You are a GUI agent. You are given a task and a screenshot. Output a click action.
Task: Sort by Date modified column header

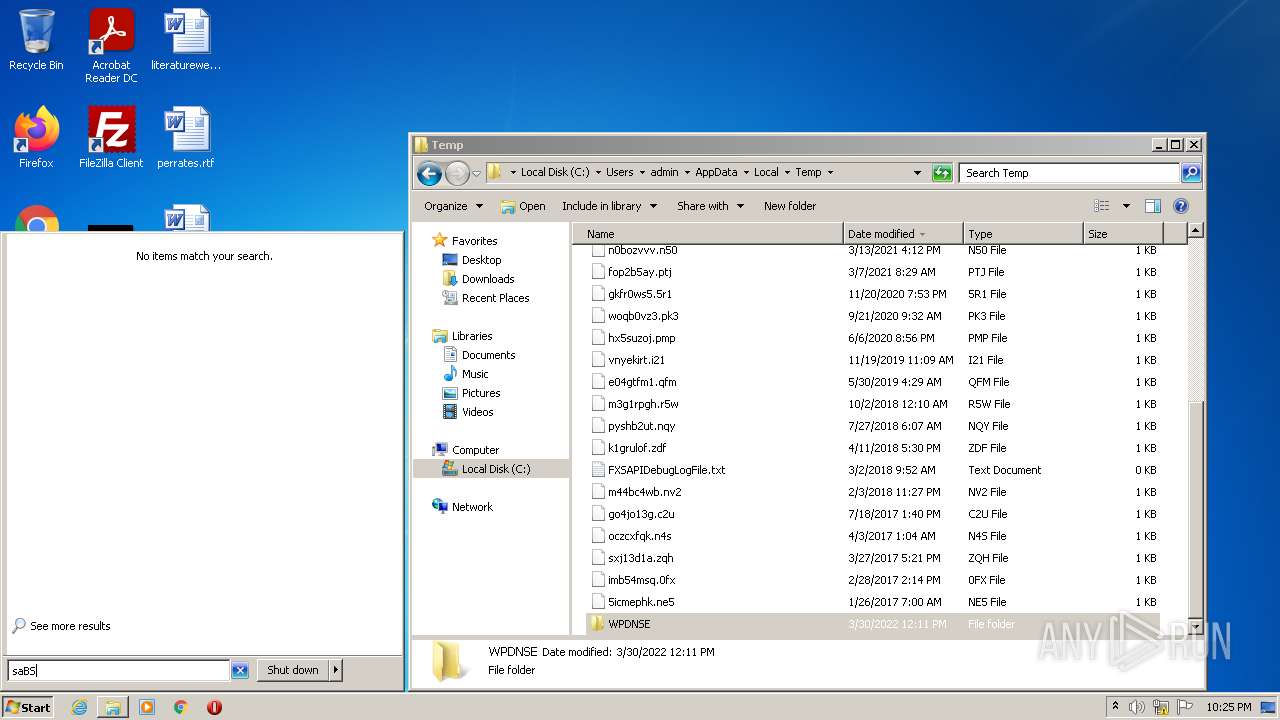click(x=903, y=234)
